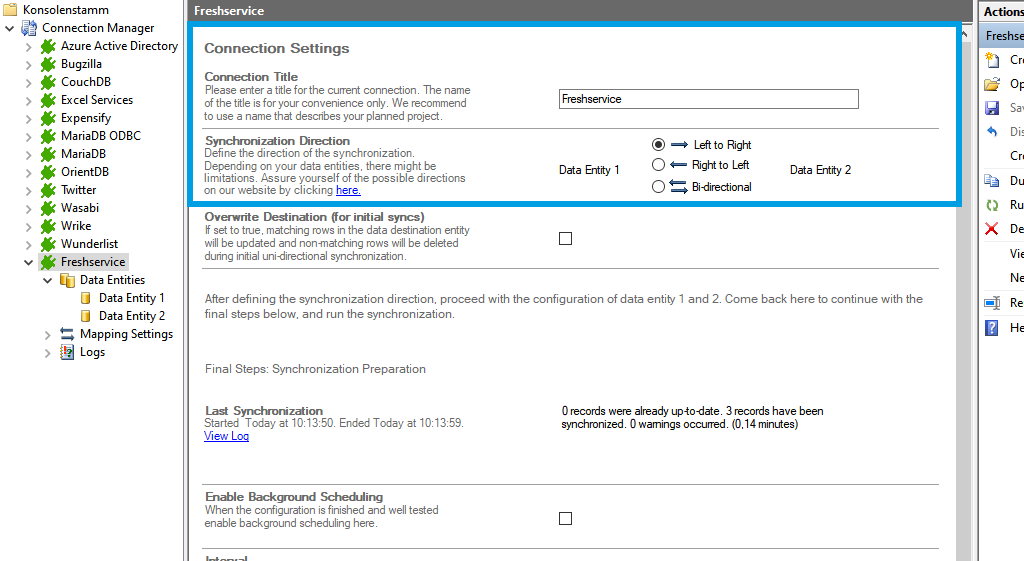This screenshot has height=561, width=1024.
Task: Select the Expensify connection label
Action: [86, 118]
